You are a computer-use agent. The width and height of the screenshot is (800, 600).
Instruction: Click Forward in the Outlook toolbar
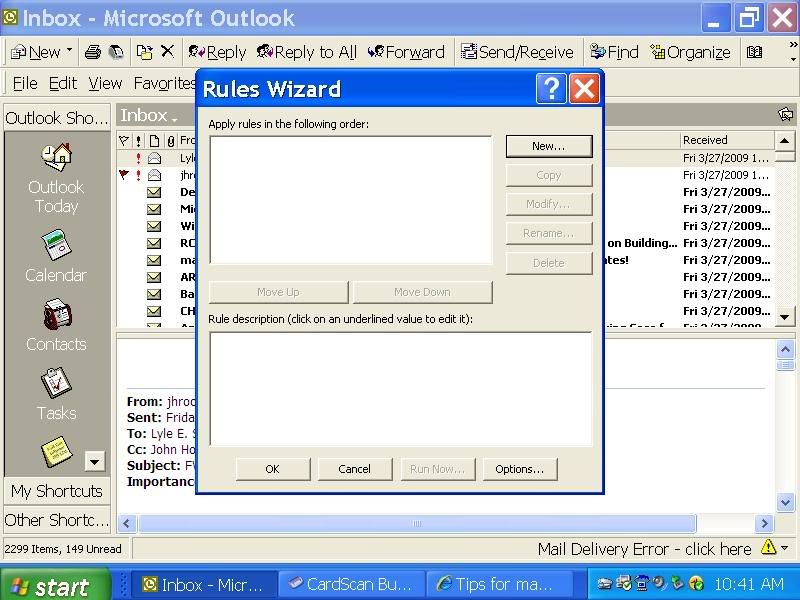click(x=406, y=52)
